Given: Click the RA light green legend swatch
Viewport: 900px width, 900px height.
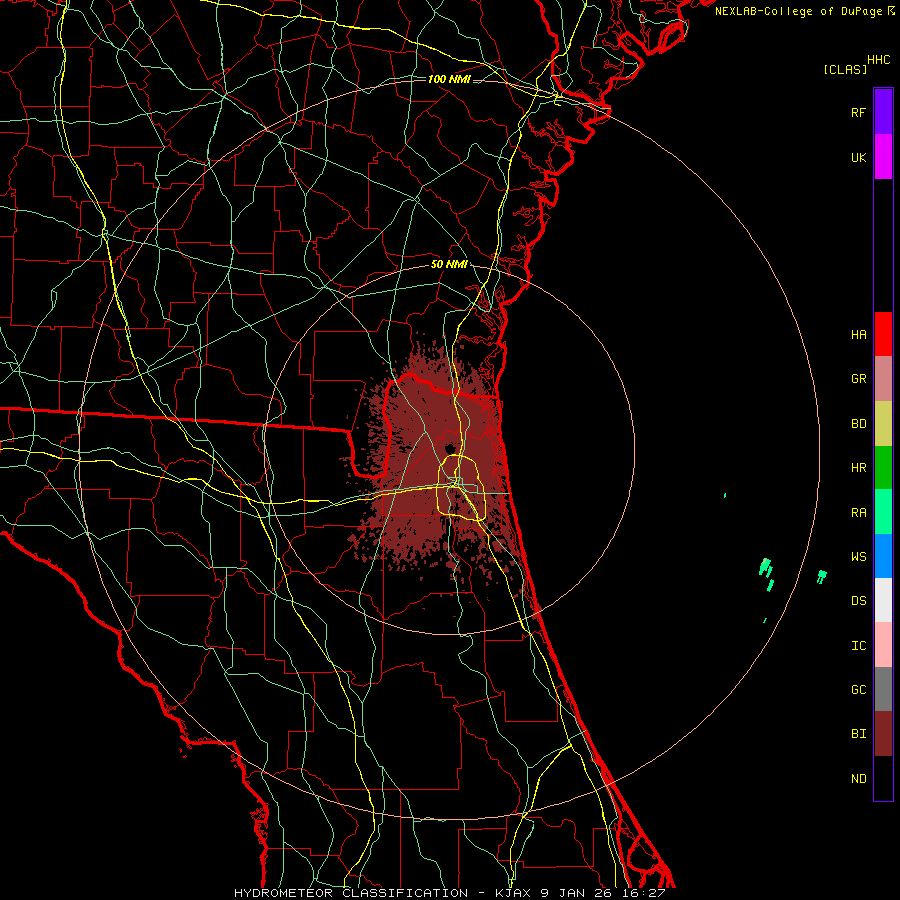Looking at the screenshot, I should (883, 512).
